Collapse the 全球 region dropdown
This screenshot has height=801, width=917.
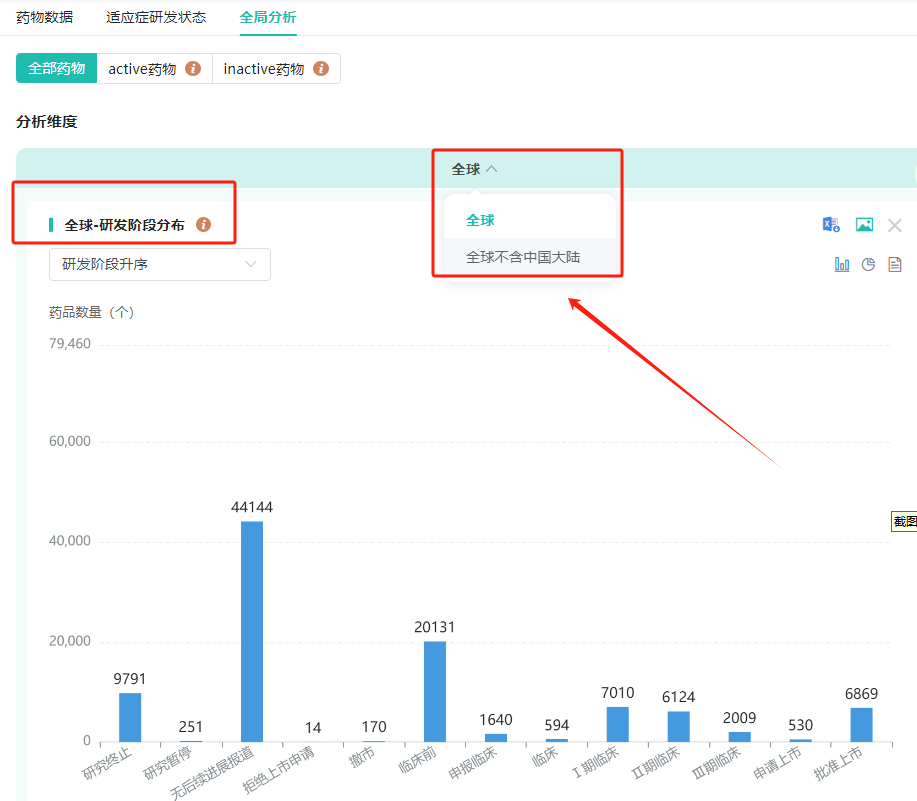tap(474, 169)
